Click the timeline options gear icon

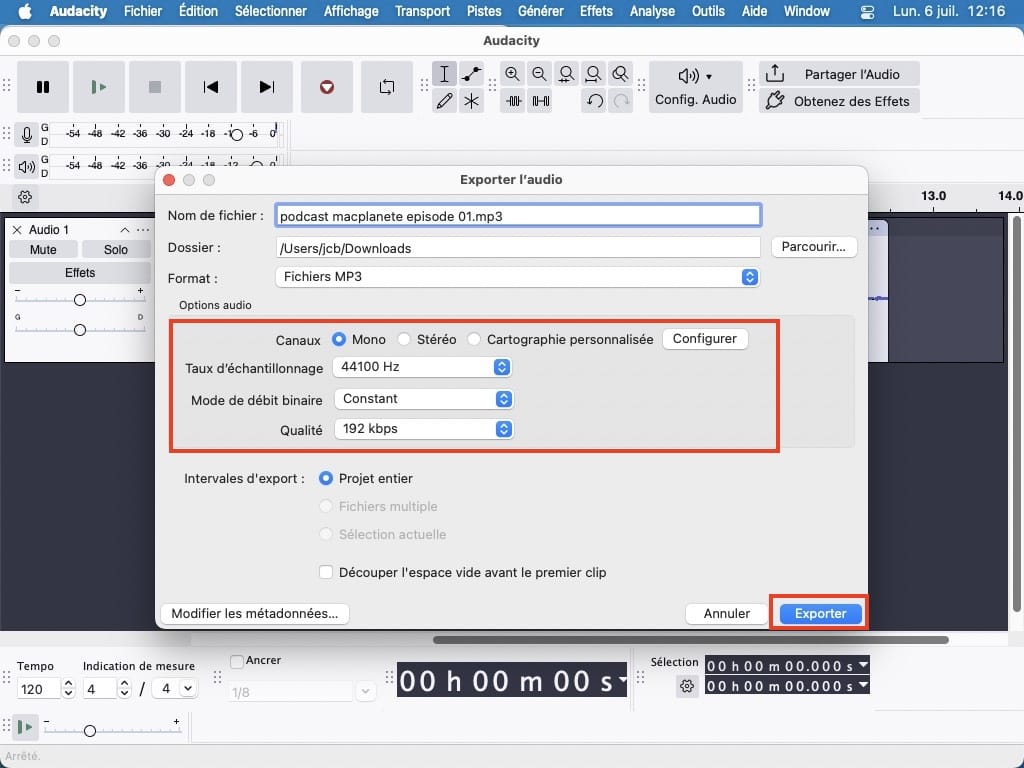pyautogui.click(x=25, y=197)
